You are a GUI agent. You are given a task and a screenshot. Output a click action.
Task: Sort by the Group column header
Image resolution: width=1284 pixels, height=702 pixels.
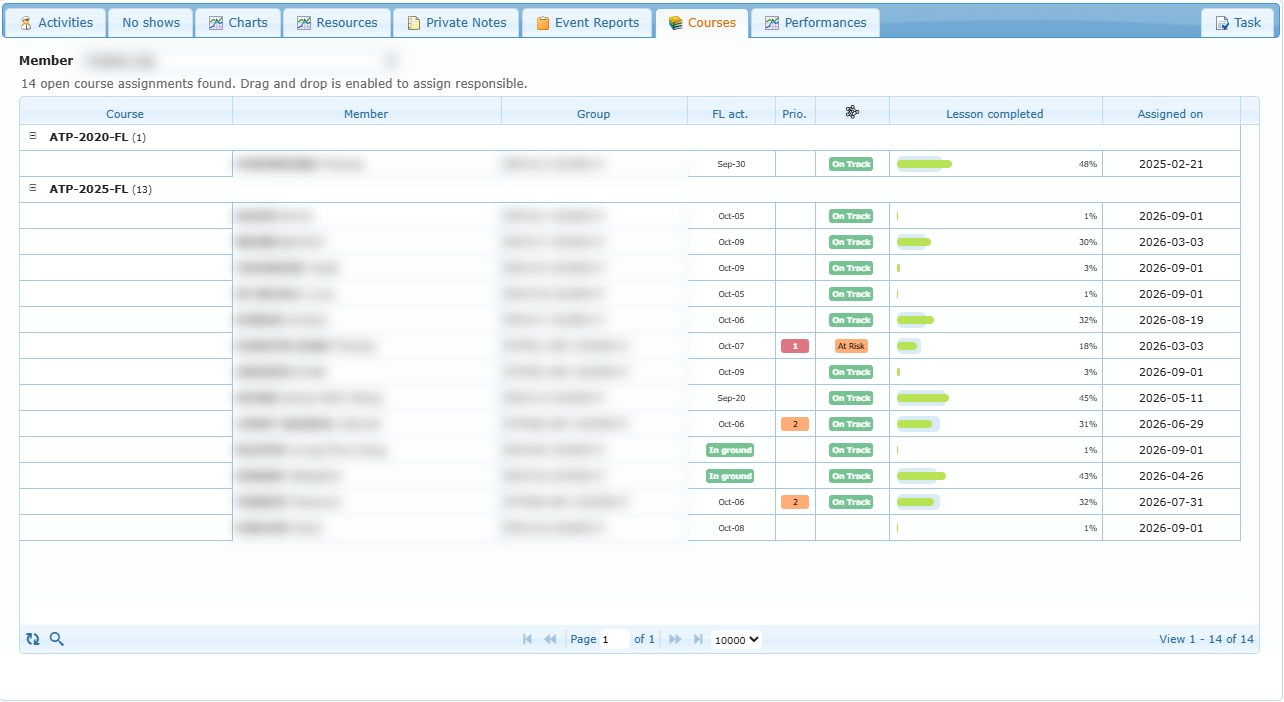[593, 114]
